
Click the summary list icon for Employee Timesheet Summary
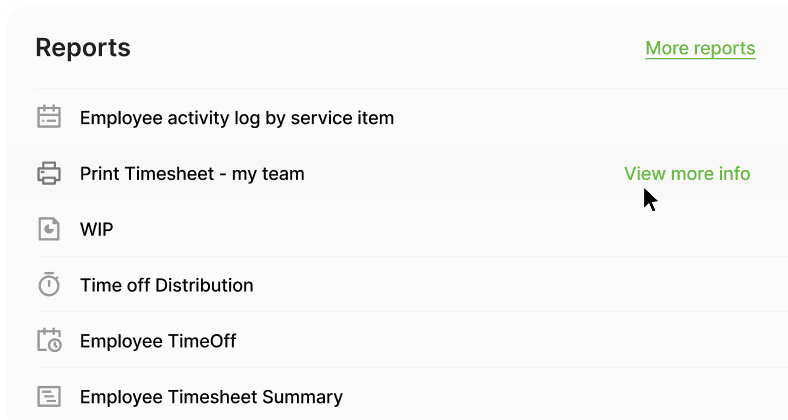pos(49,396)
